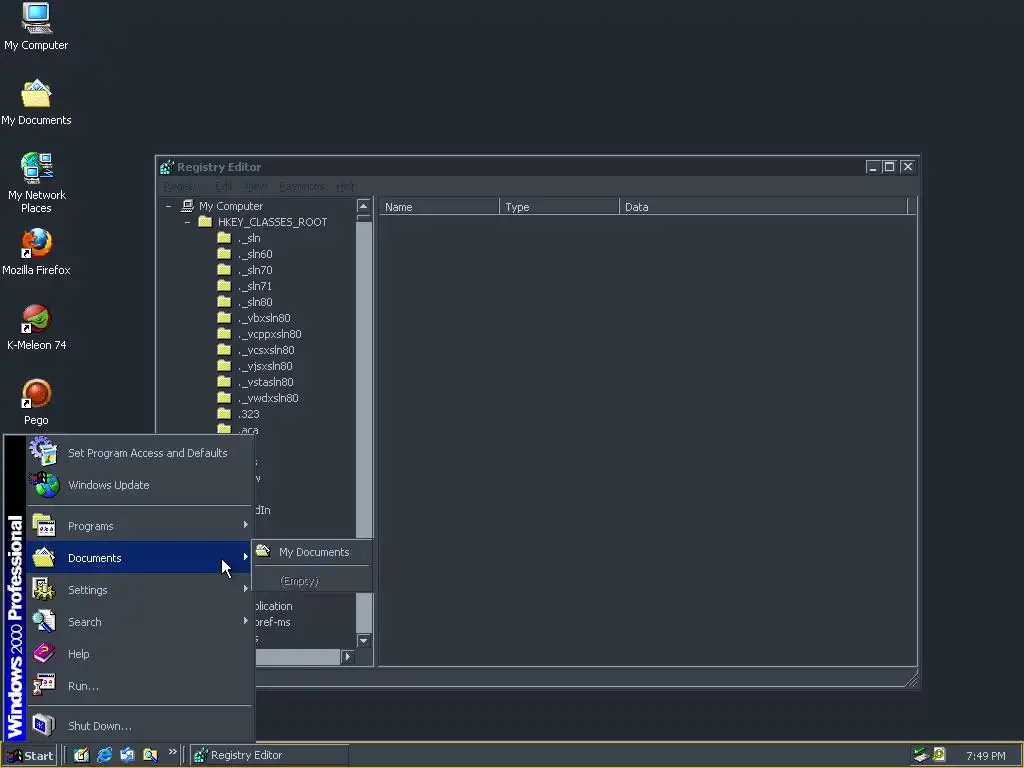Maximize the Registry Editor window
Image resolution: width=1024 pixels, height=768 pixels.
889,167
